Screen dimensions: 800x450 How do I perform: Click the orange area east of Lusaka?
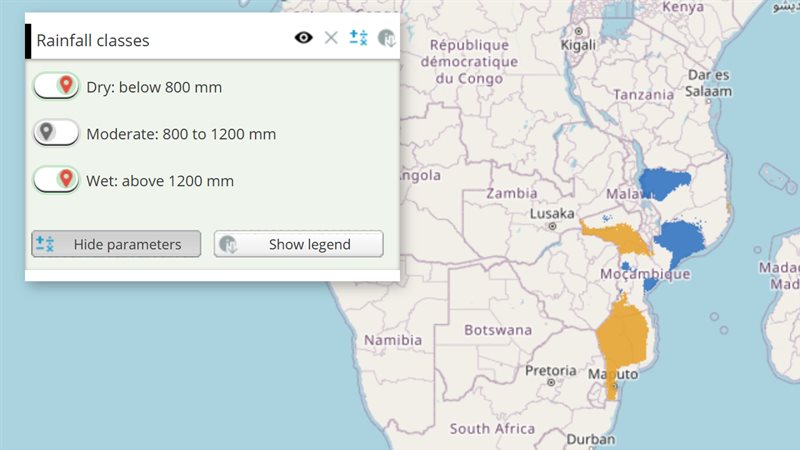click(617, 237)
